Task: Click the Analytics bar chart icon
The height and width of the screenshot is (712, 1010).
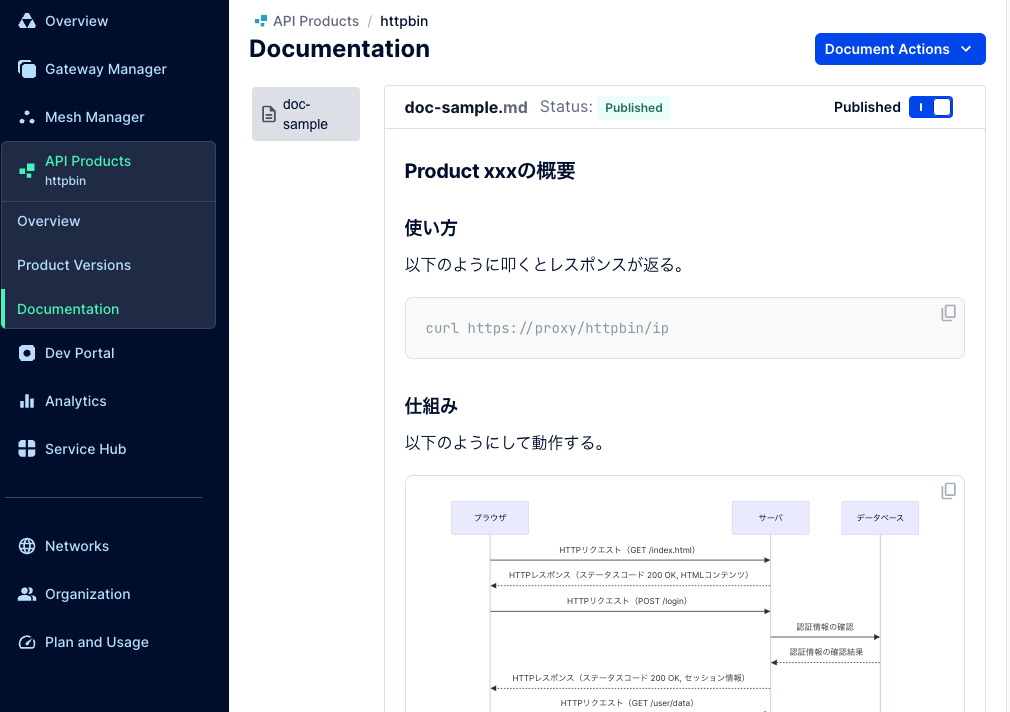Action: 26,401
